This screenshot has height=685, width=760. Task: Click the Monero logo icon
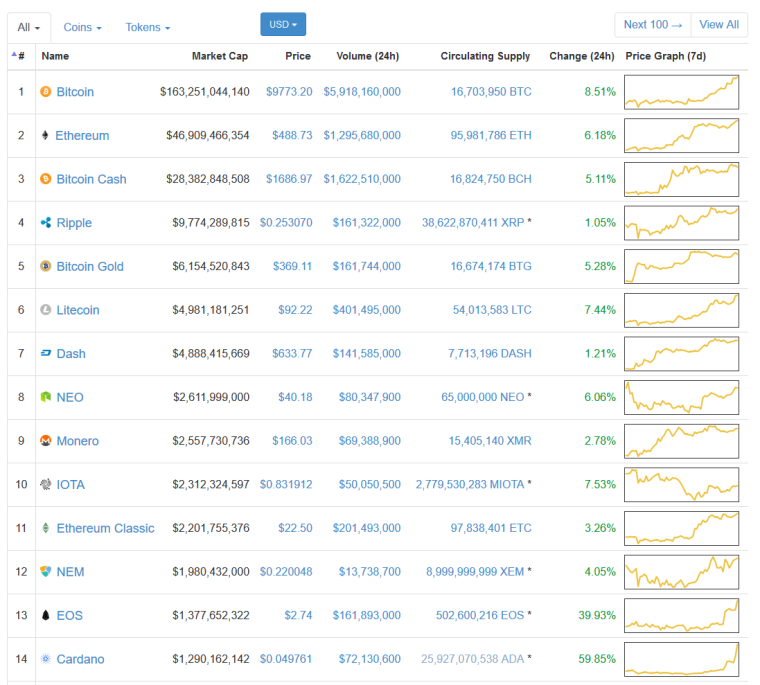click(46, 441)
